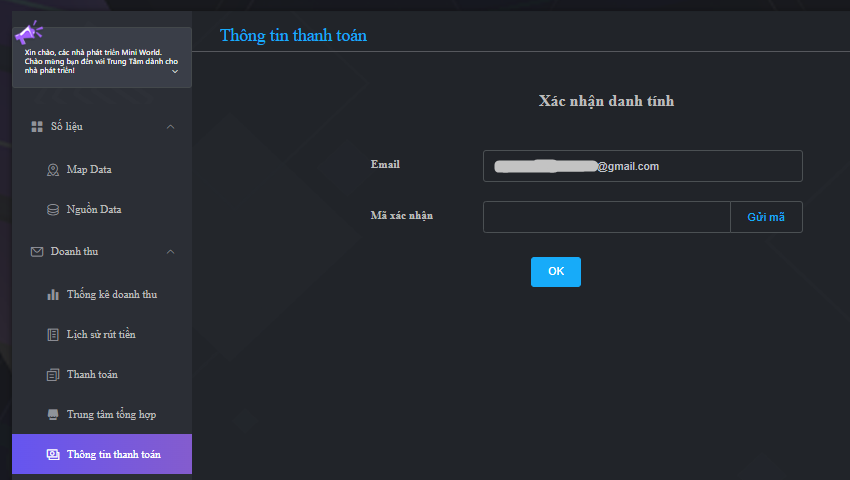The height and width of the screenshot is (480, 850).
Task: Click the Trung tâm tổng hợp icon
Action: tap(53, 414)
